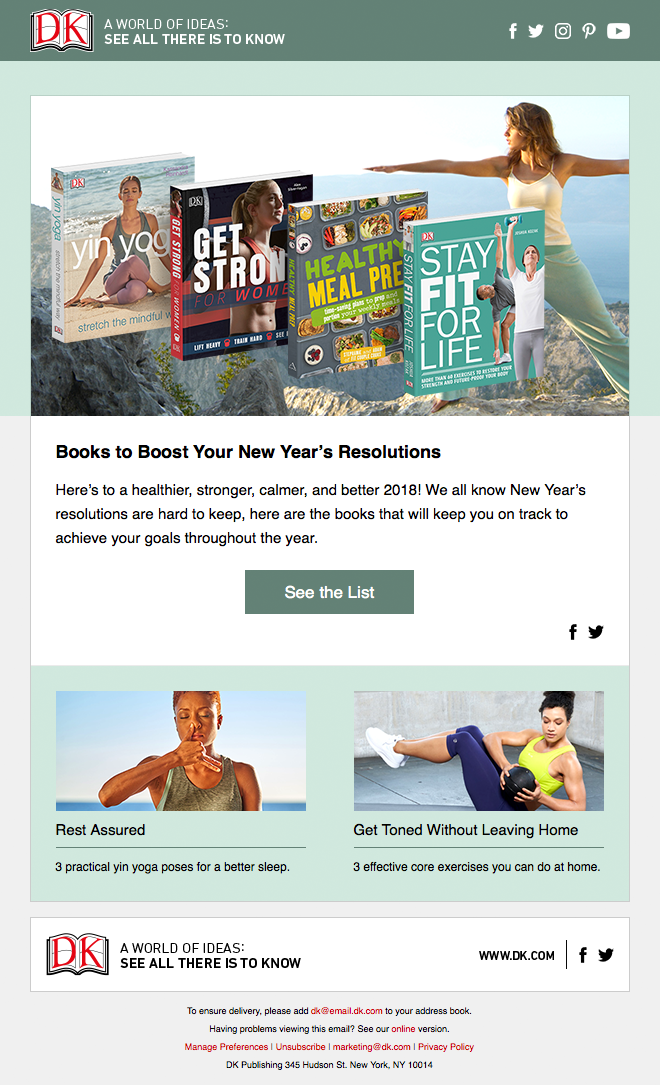The height and width of the screenshot is (1085, 660).
Task: Visit the Instagram icon in header
Action: point(563,31)
